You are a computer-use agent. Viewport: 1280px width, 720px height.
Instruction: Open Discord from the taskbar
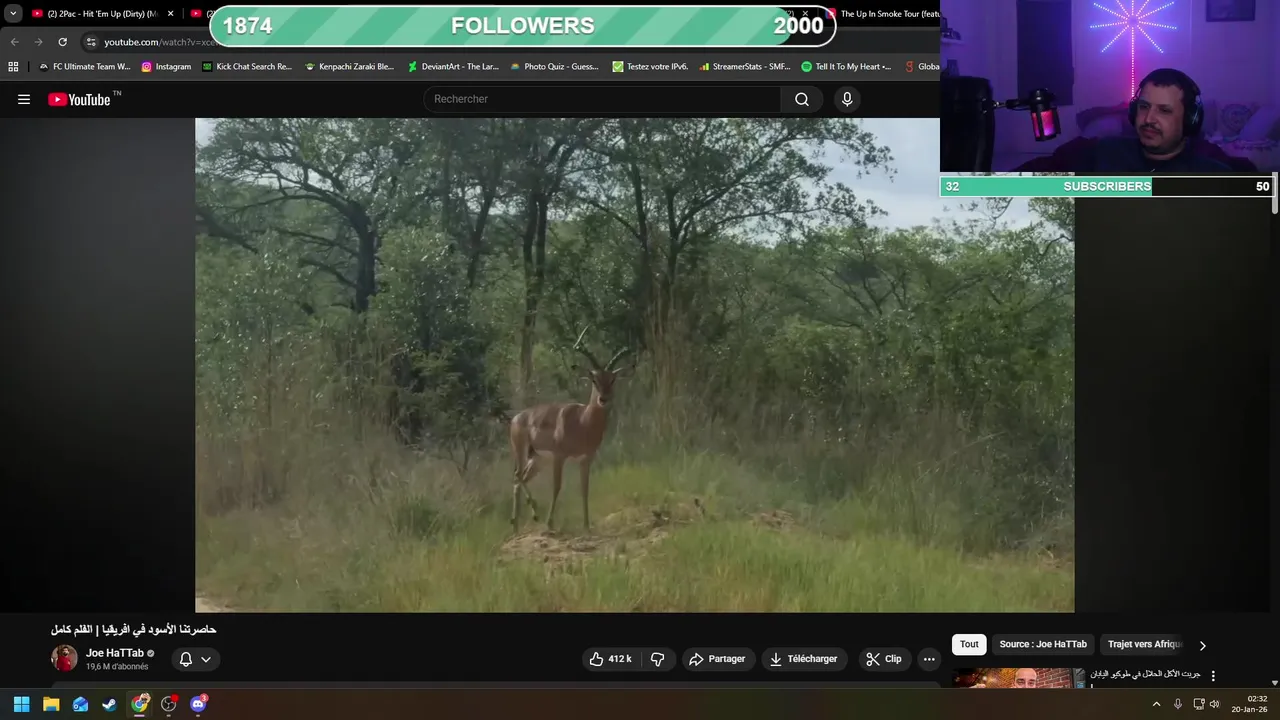point(198,704)
